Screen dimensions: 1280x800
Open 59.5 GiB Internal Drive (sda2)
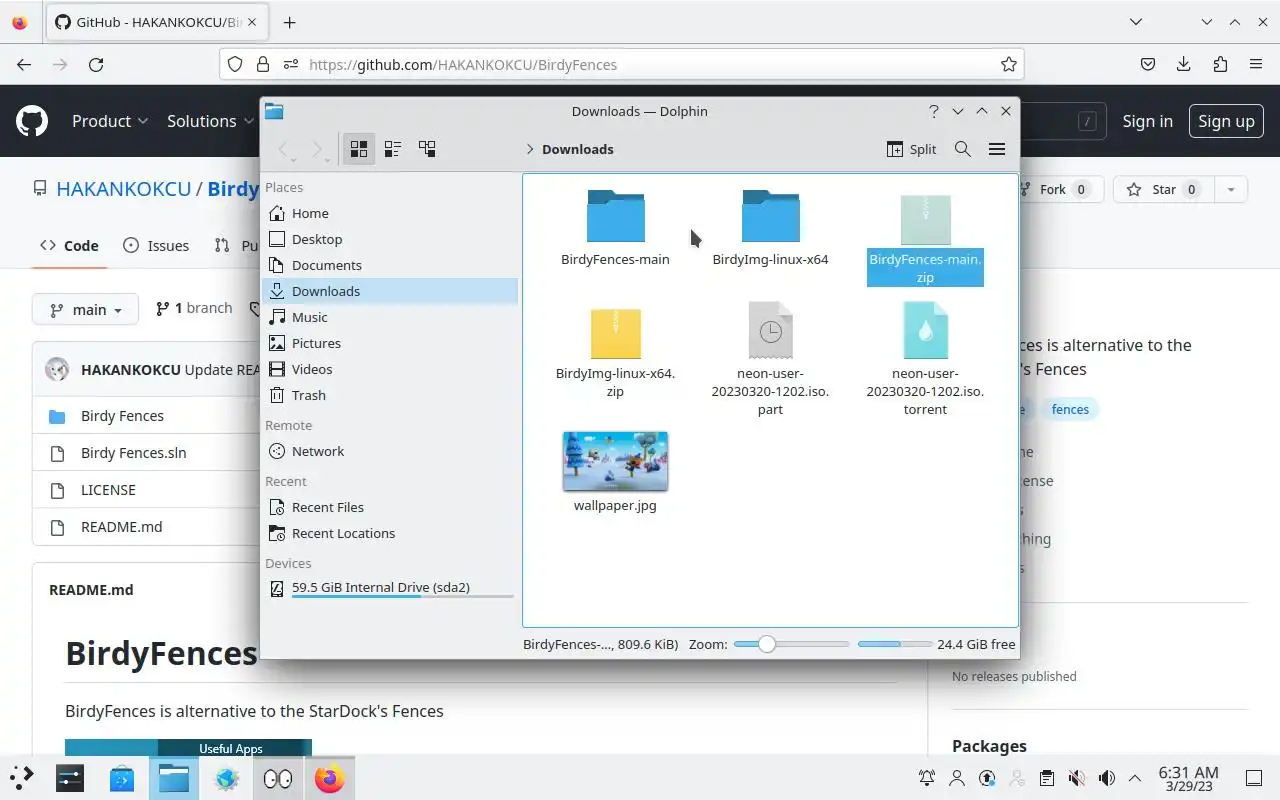pos(390,588)
